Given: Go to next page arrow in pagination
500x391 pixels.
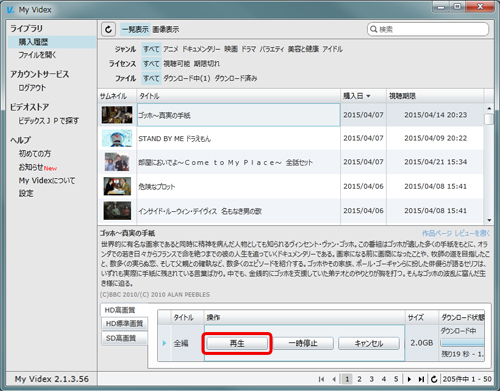Looking at the screenshot, I should click(x=409, y=379).
